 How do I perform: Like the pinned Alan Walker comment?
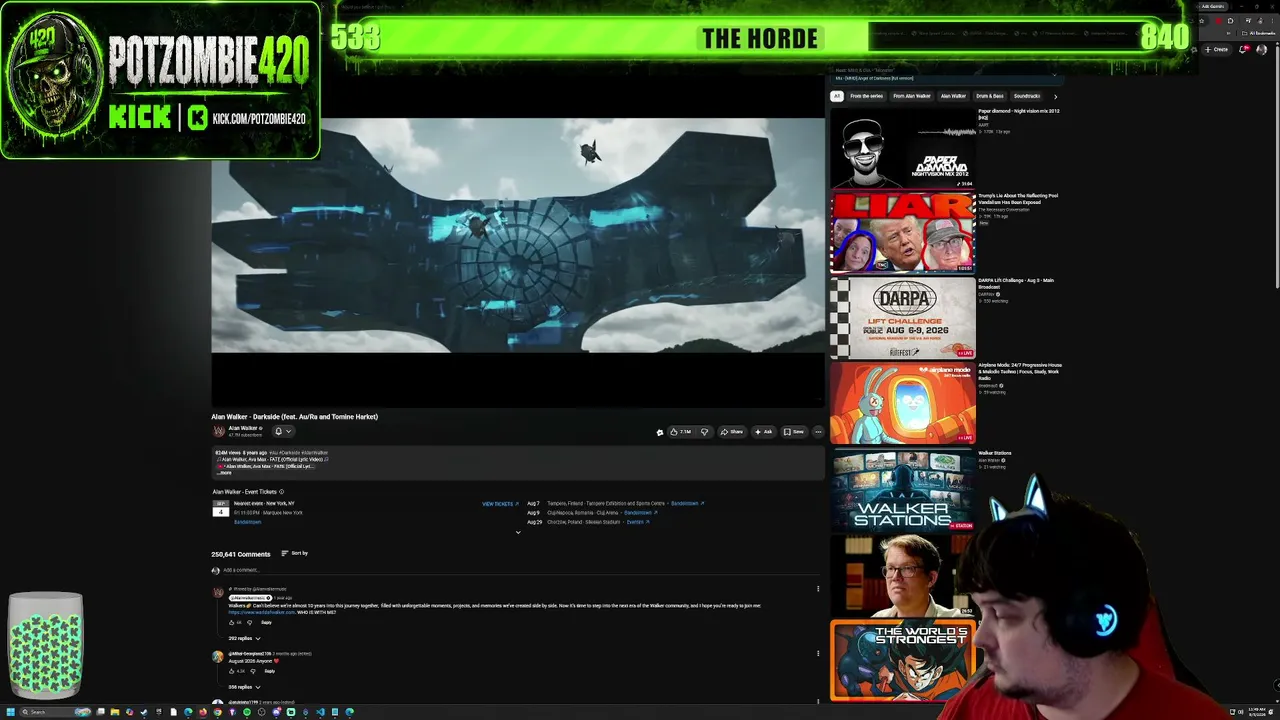(x=232, y=622)
